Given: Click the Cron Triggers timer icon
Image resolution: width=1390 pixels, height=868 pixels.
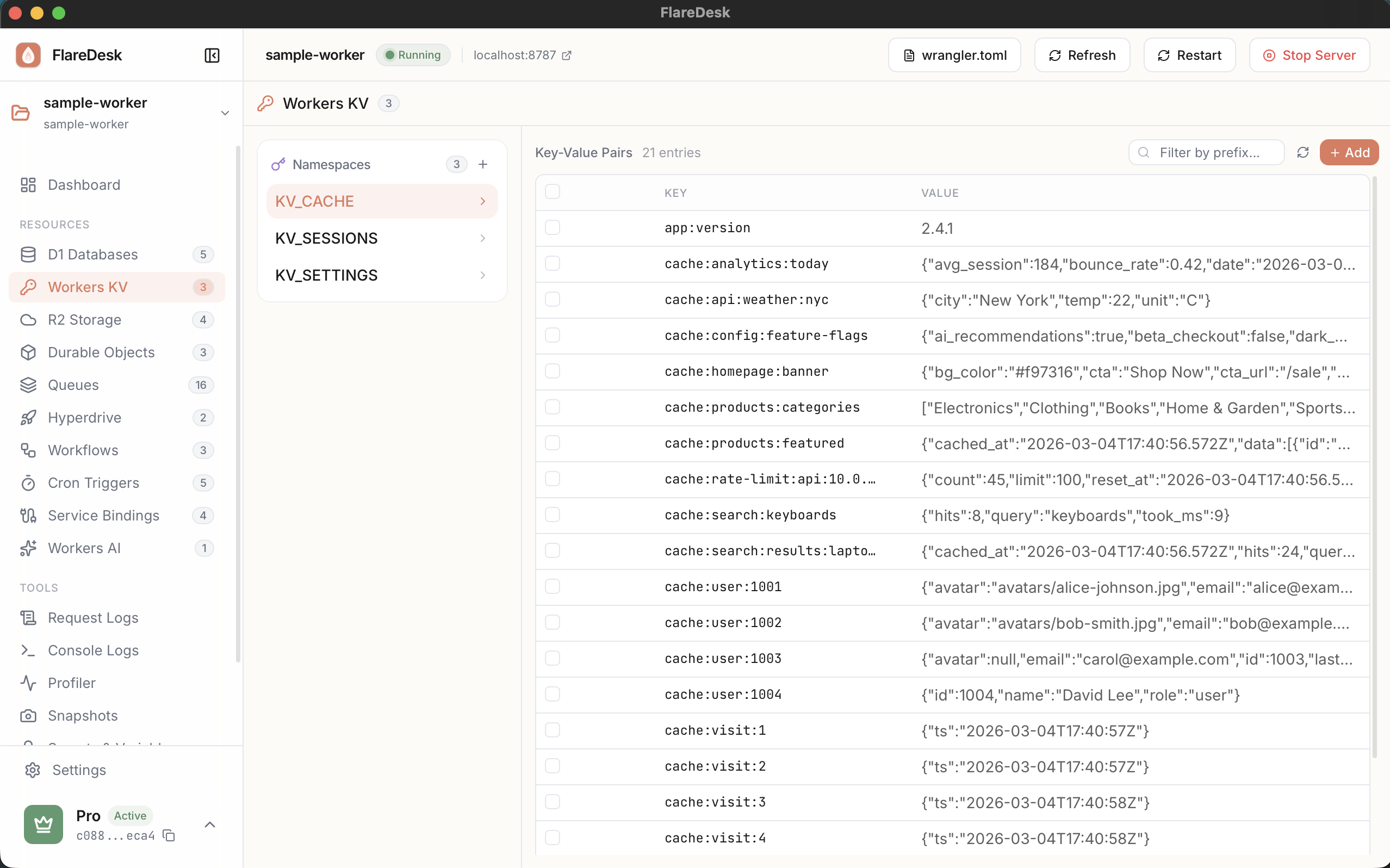Looking at the screenshot, I should pos(28,483).
